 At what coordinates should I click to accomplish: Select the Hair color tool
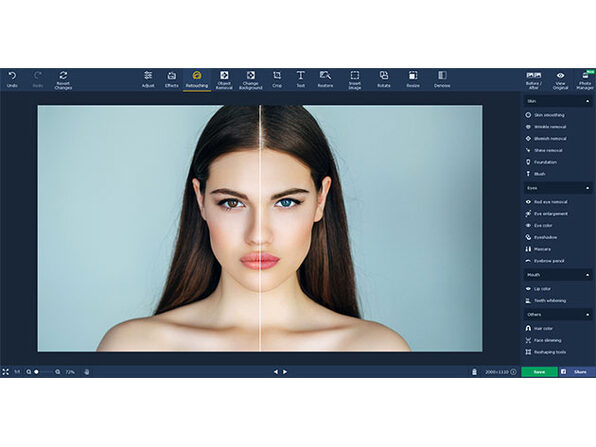(539, 328)
